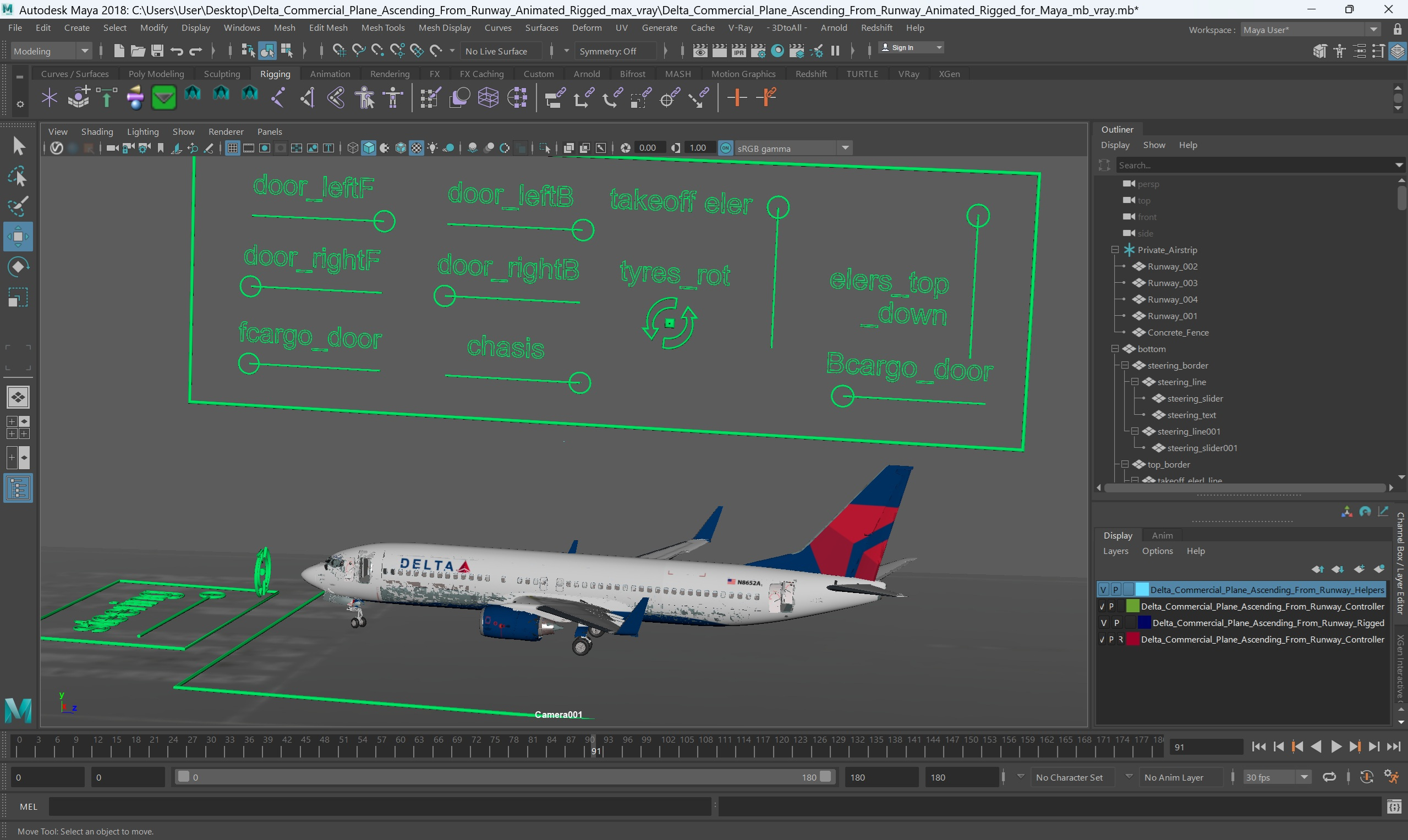Click the New Scene icon
The image size is (1408, 840).
[118, 51]
